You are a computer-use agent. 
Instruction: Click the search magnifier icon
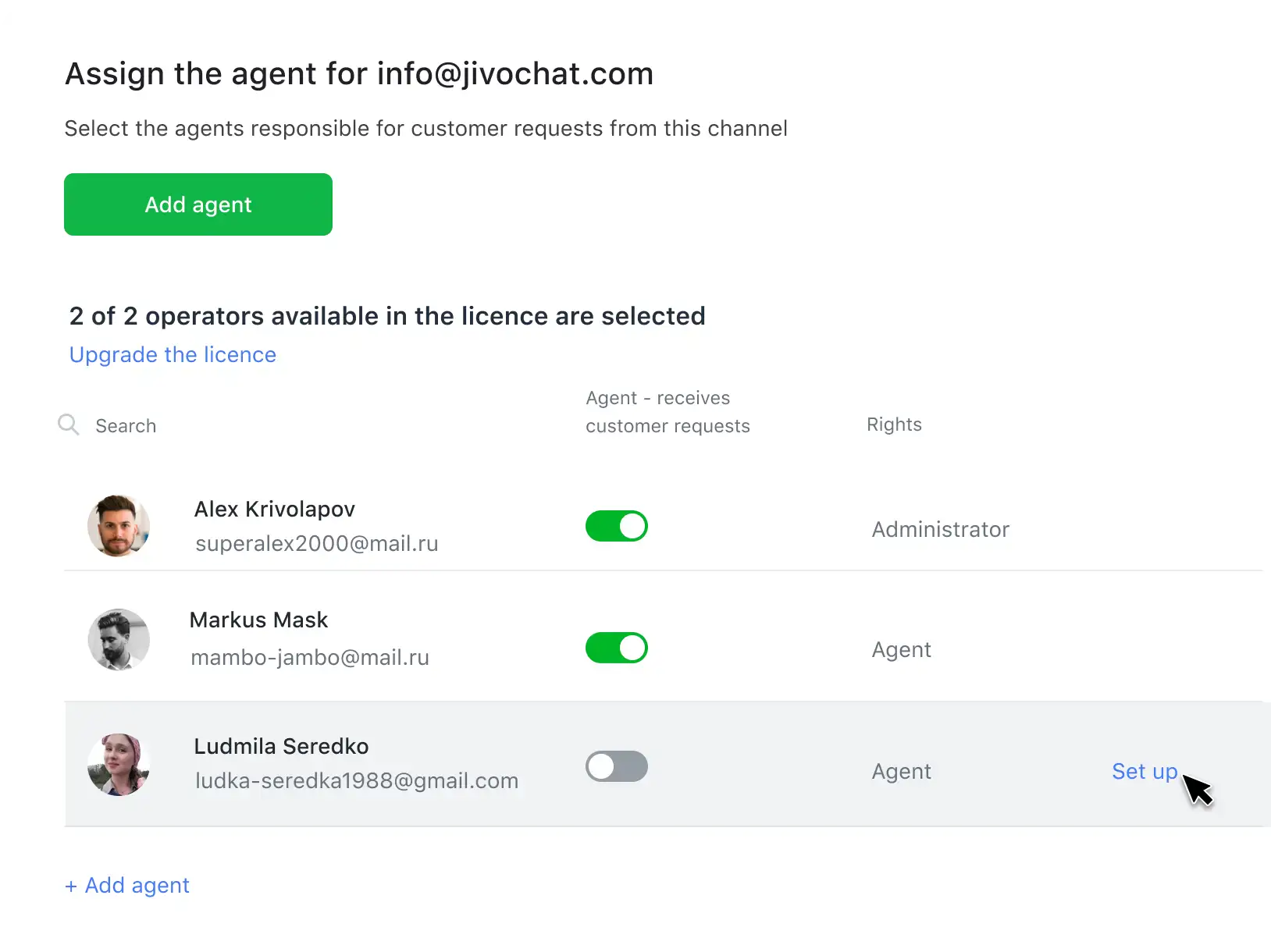point(69,424)
